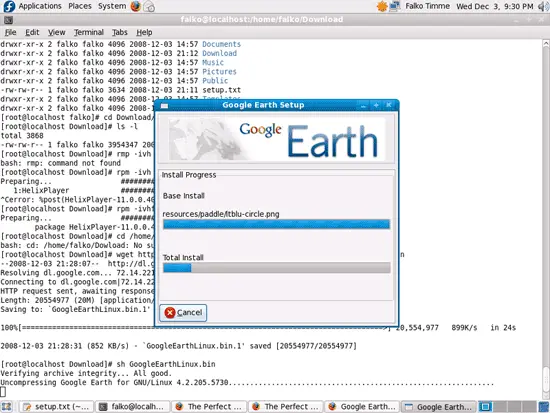Open the Google Earth Setup window menu icon
550x413 pixels.
click(x=164, y=105)
